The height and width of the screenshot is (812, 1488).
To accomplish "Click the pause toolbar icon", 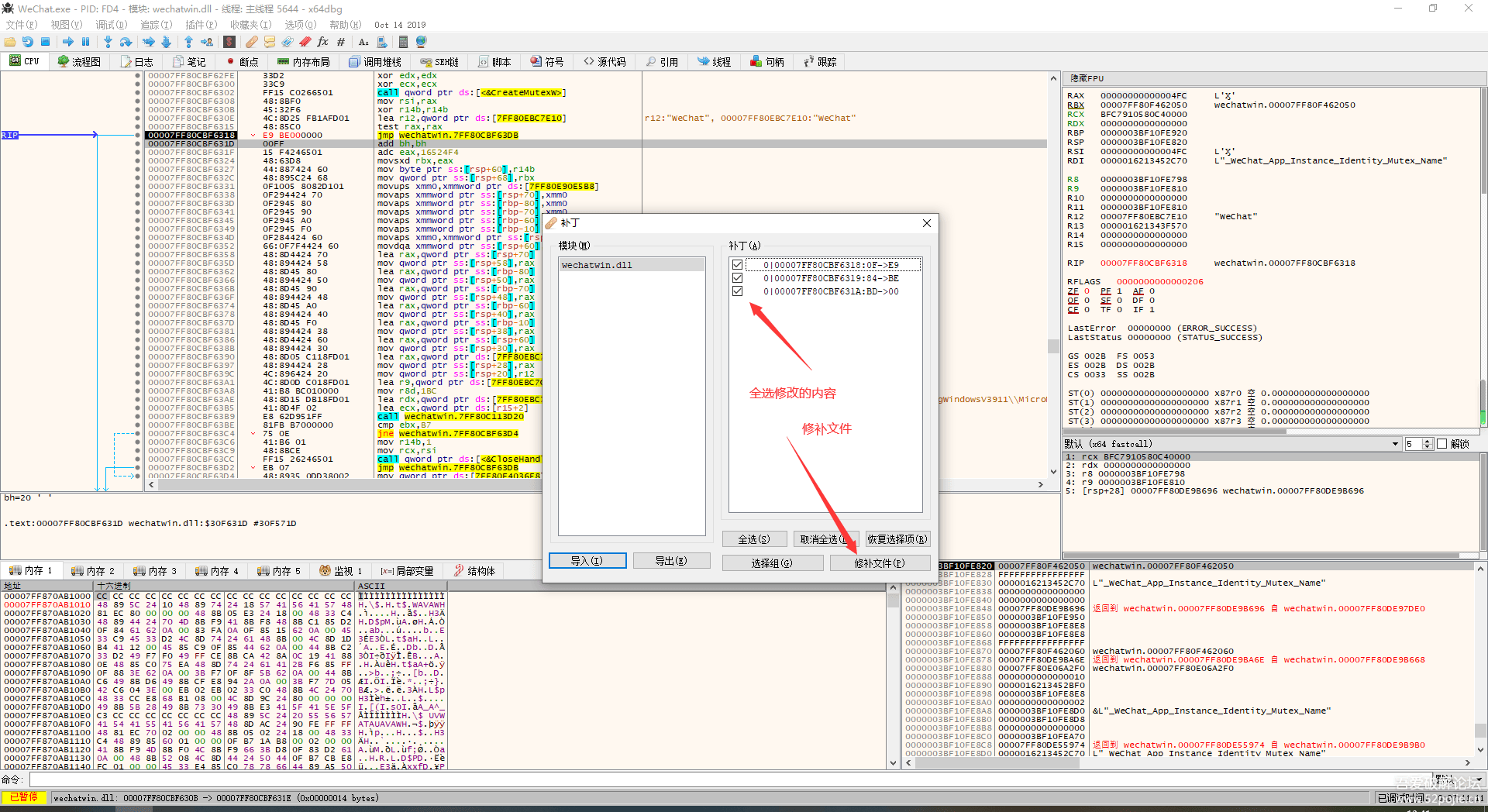I will click(x=85, y=42).
